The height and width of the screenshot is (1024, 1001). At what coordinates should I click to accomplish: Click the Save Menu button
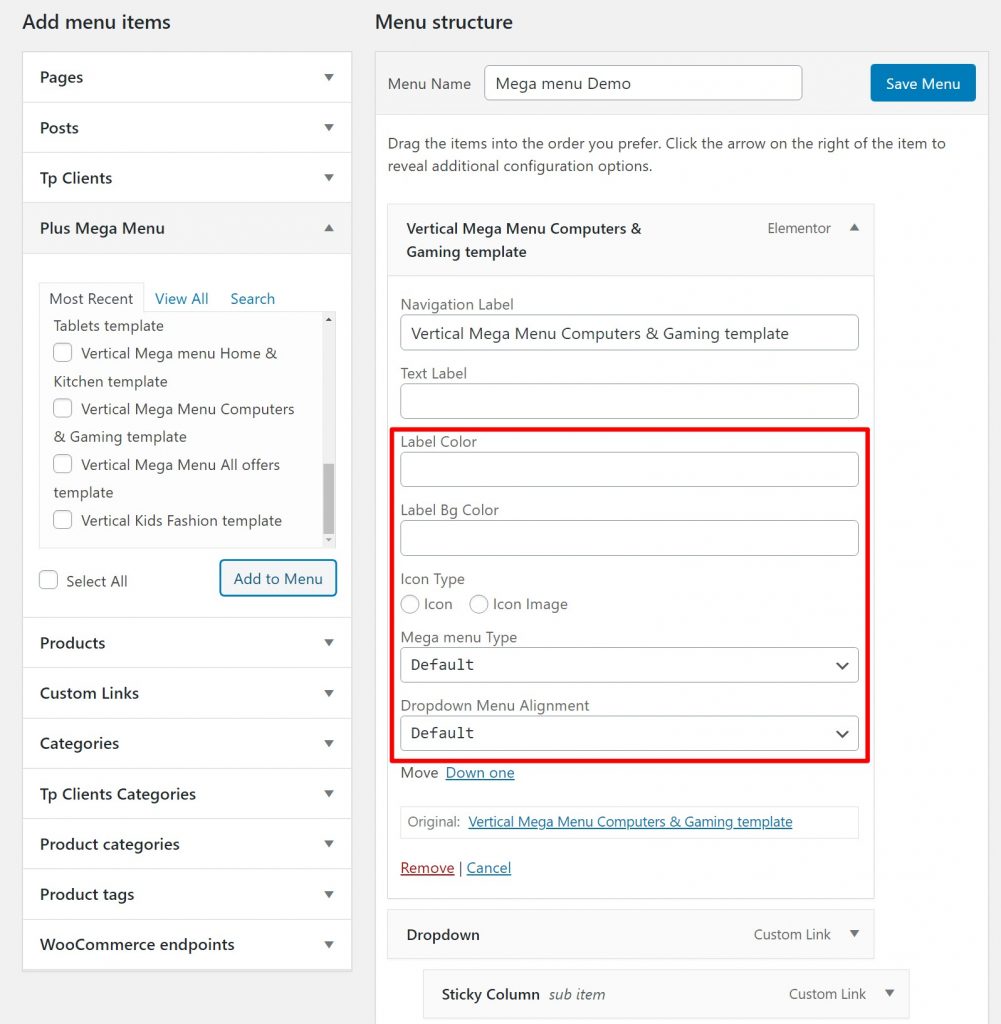click(x=922, y=83)
